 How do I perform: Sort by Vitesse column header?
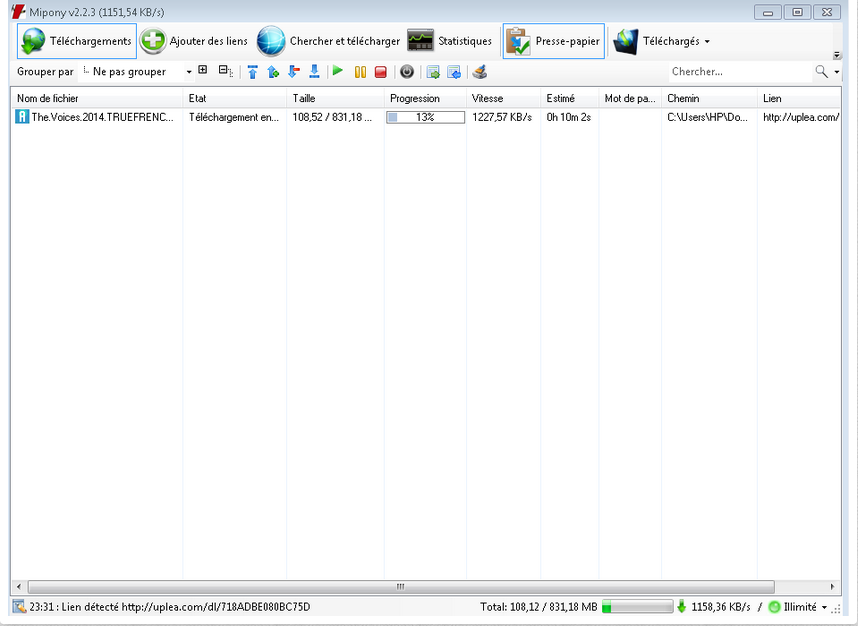pyautogui.click(x=503, y=98)
